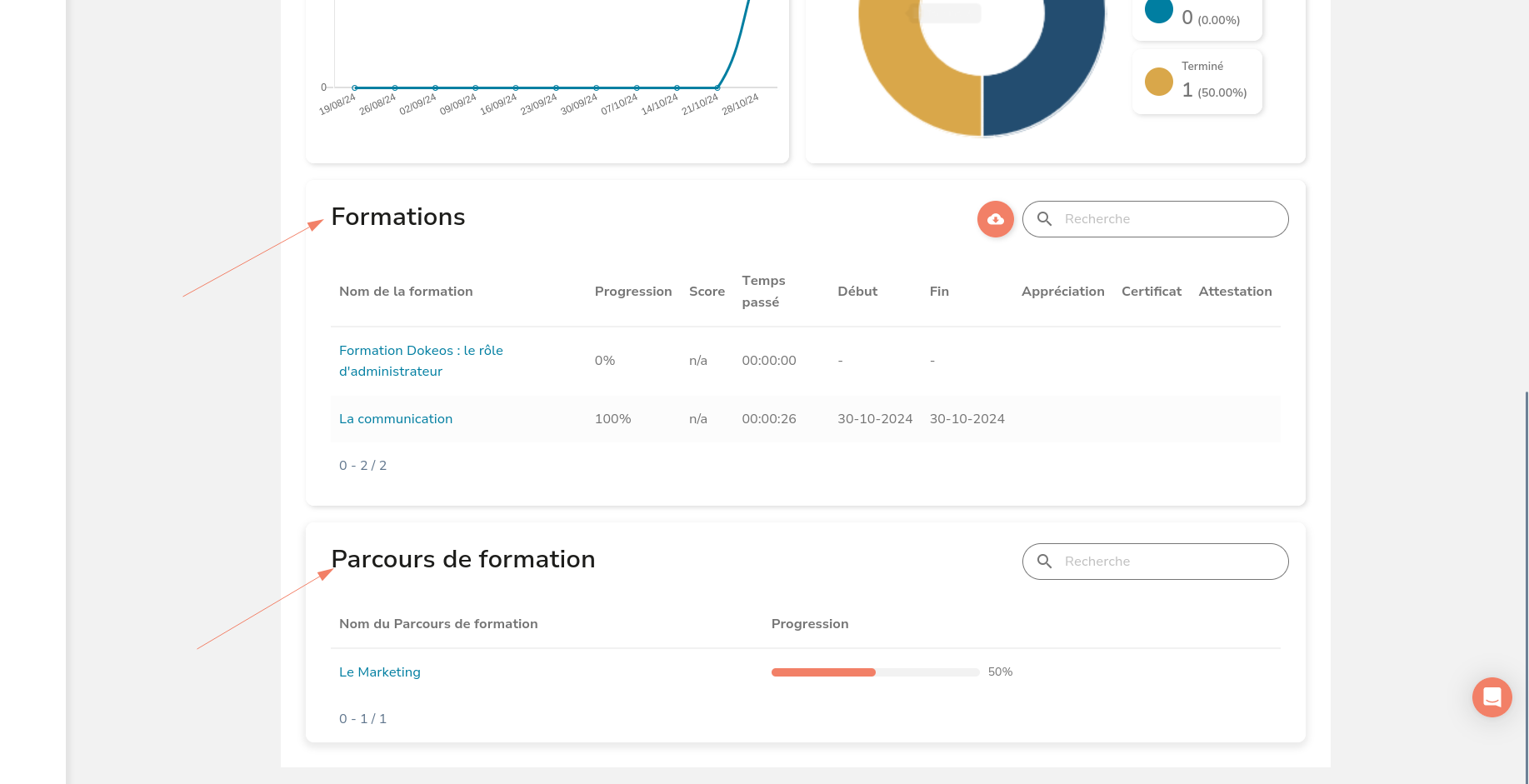Open the La communication course link
Screen dimensions: 1529x784
(x=396, y=419)
